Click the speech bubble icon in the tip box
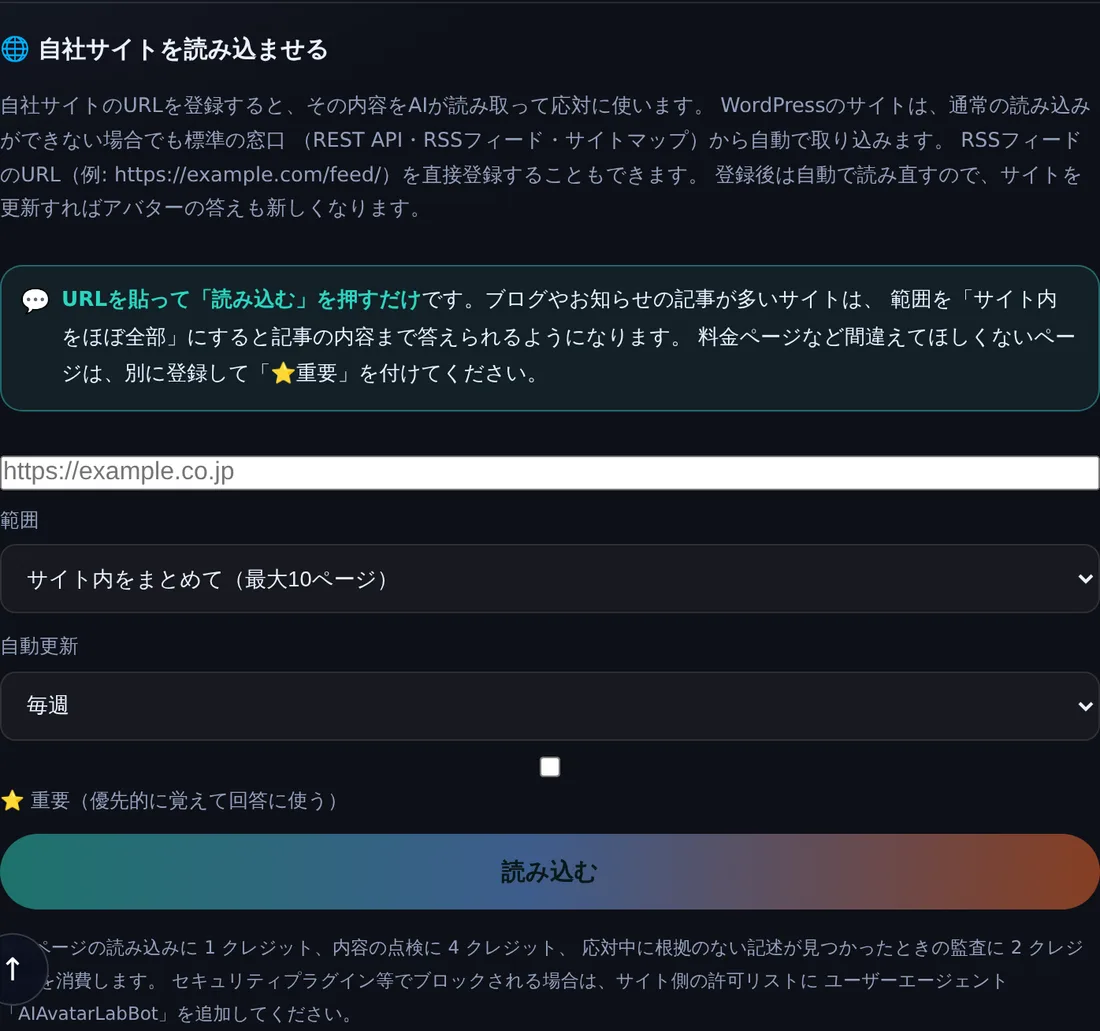This screenshot has height=1031, width=1100. (35, 300)
